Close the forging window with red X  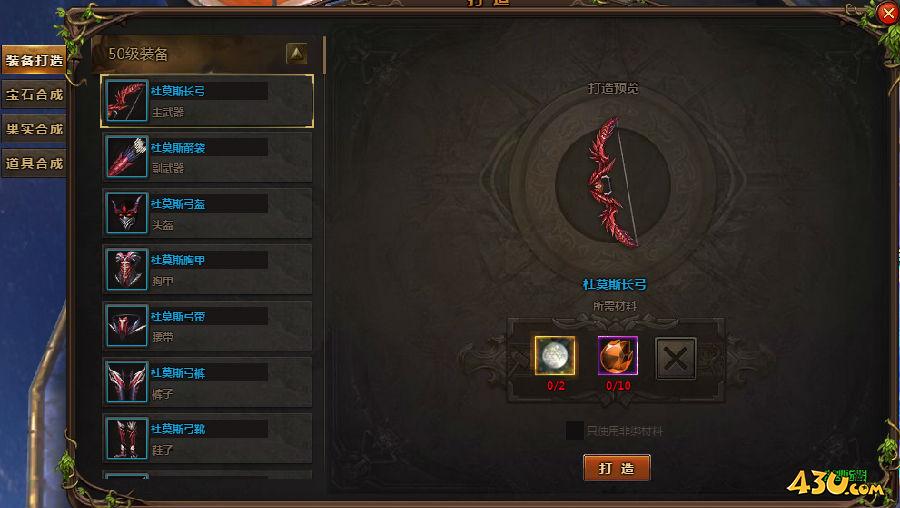(888, 13)
